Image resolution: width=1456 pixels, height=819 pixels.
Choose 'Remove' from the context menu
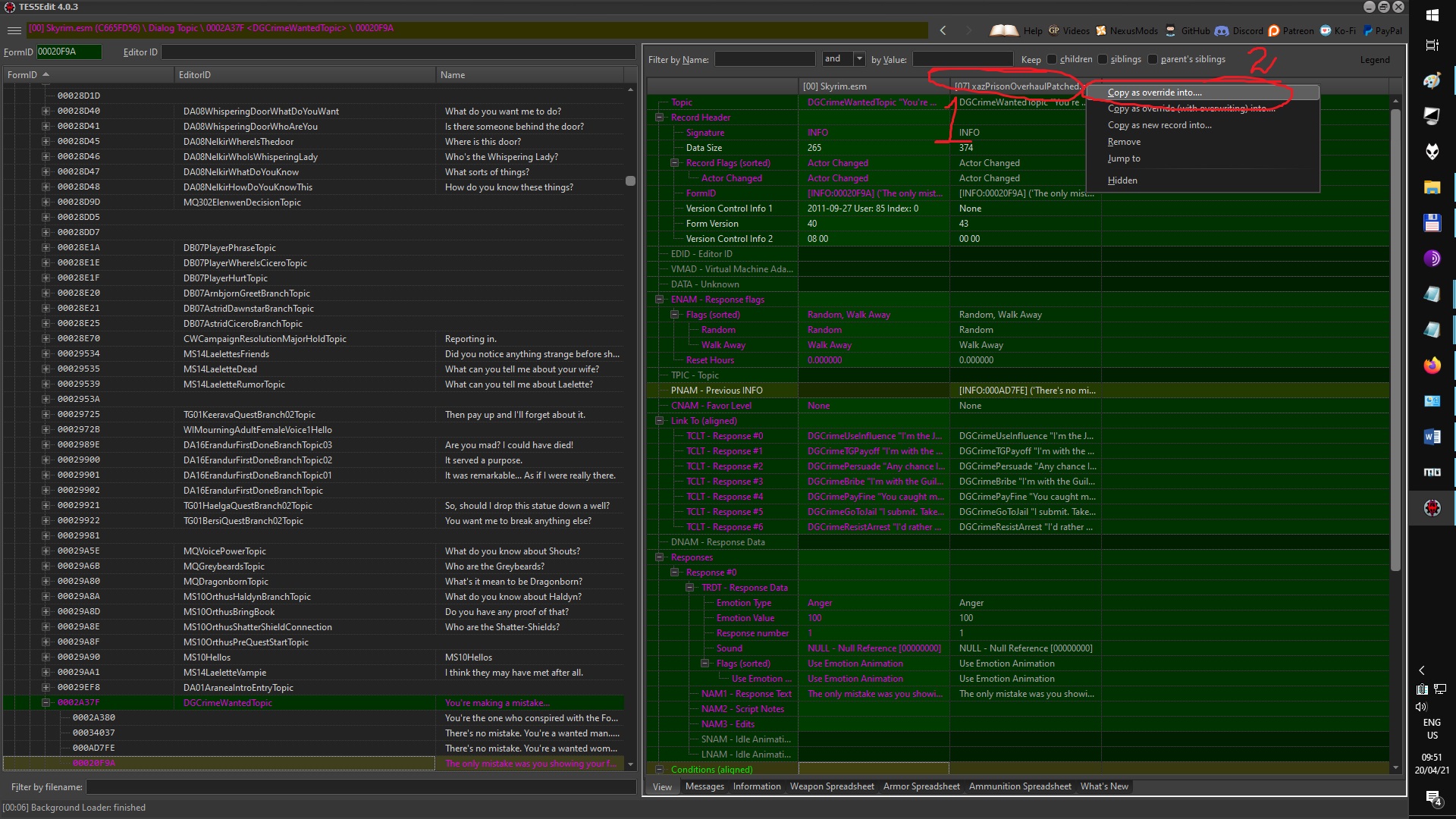1203,142
